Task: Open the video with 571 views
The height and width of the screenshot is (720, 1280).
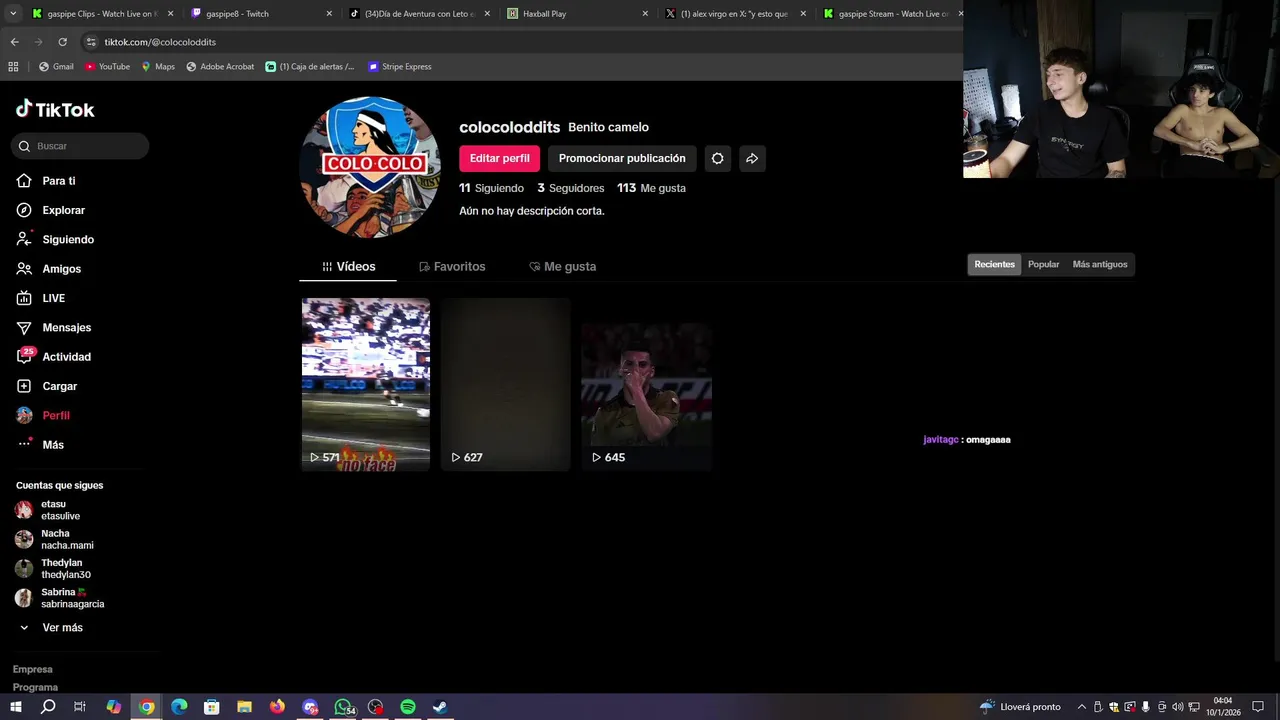Action: [x=366, y=384]
